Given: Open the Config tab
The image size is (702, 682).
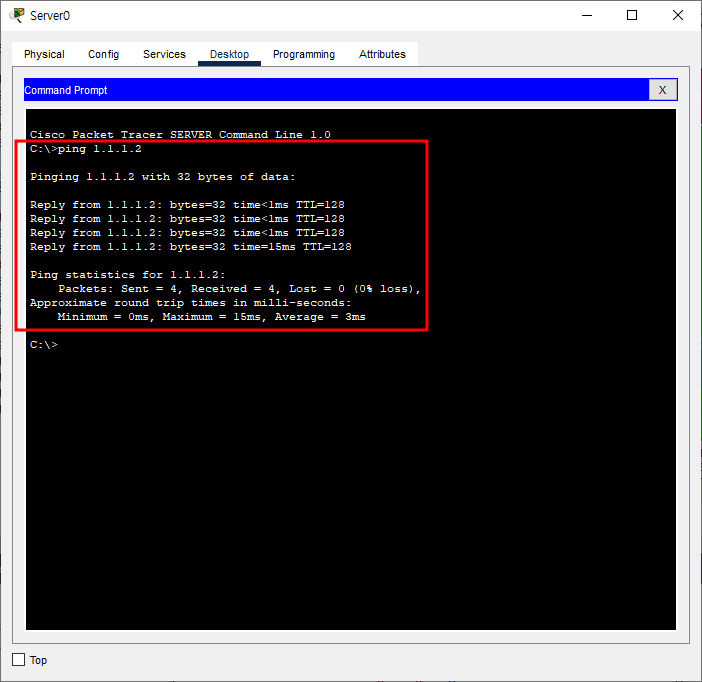Looking at the screenshot, I should pyautogui.click(x=103, y=54).
